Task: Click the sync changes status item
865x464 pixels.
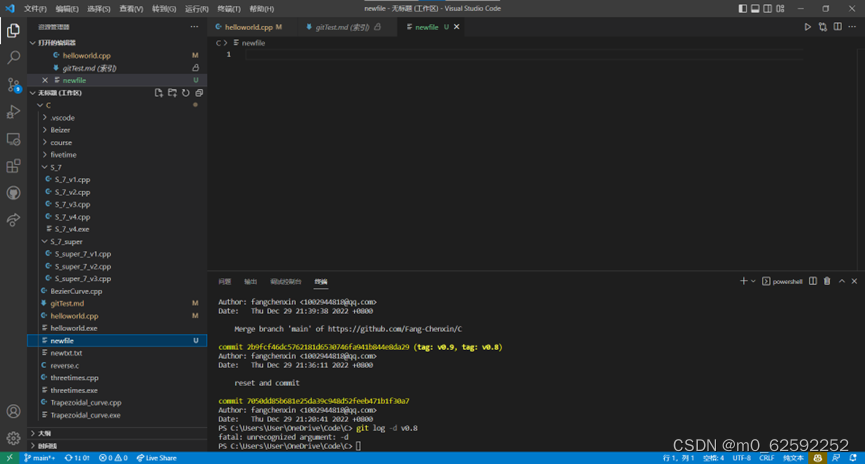Action: tap(77, 458)
